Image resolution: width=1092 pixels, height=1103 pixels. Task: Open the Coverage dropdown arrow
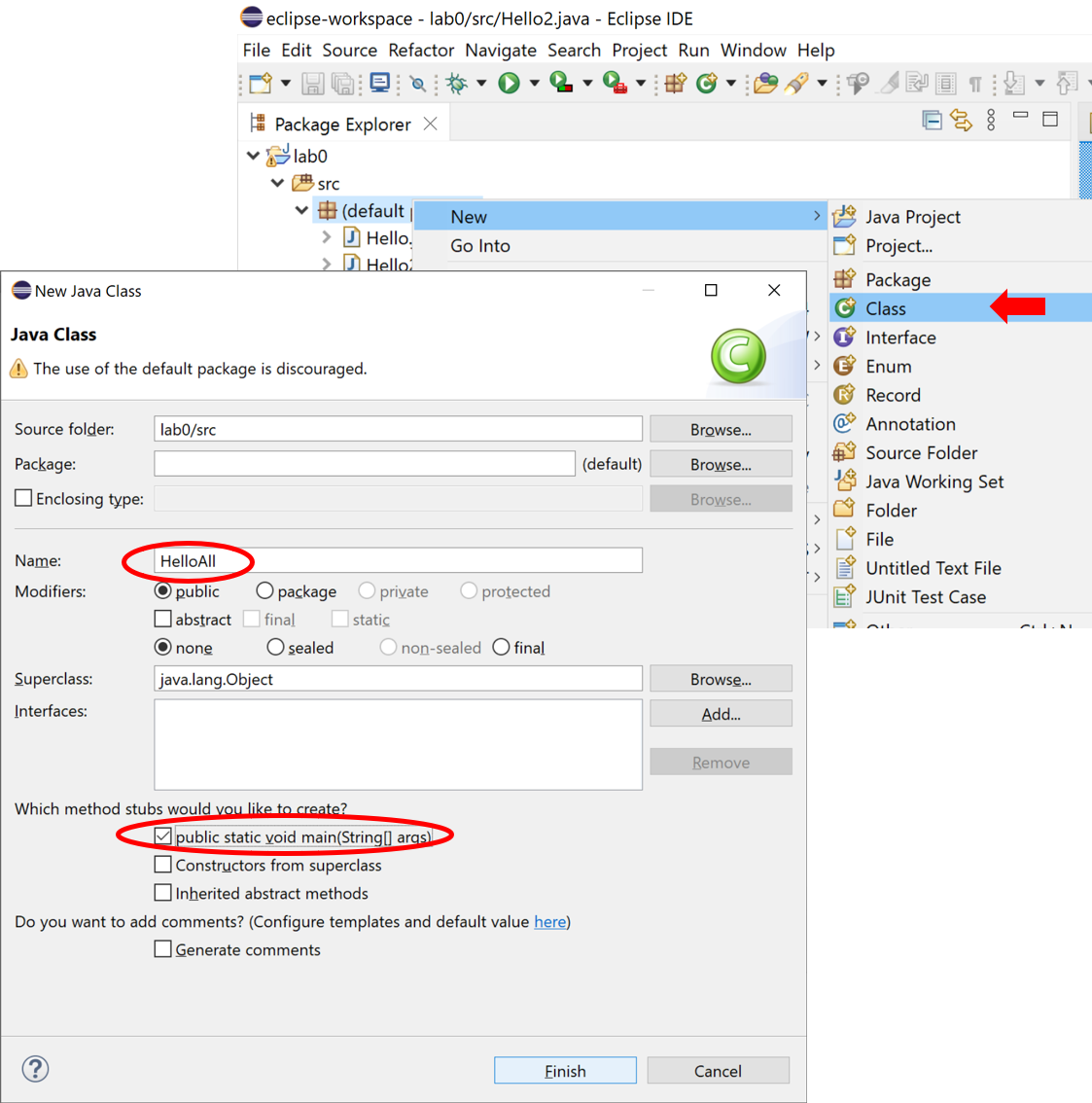[x=587, y=83]
